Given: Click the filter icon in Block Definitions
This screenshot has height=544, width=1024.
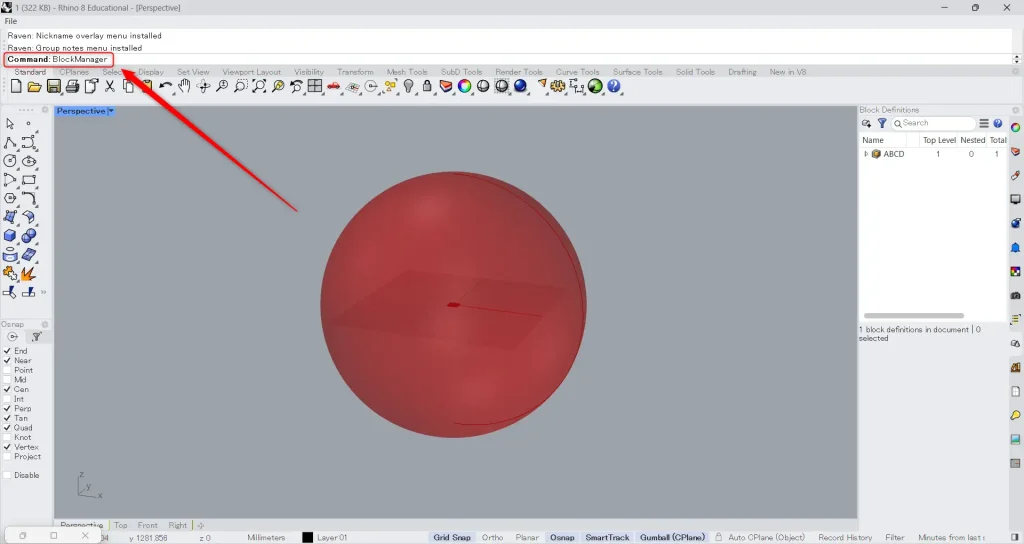Looking at the screenshot, I should coord(882,124).
